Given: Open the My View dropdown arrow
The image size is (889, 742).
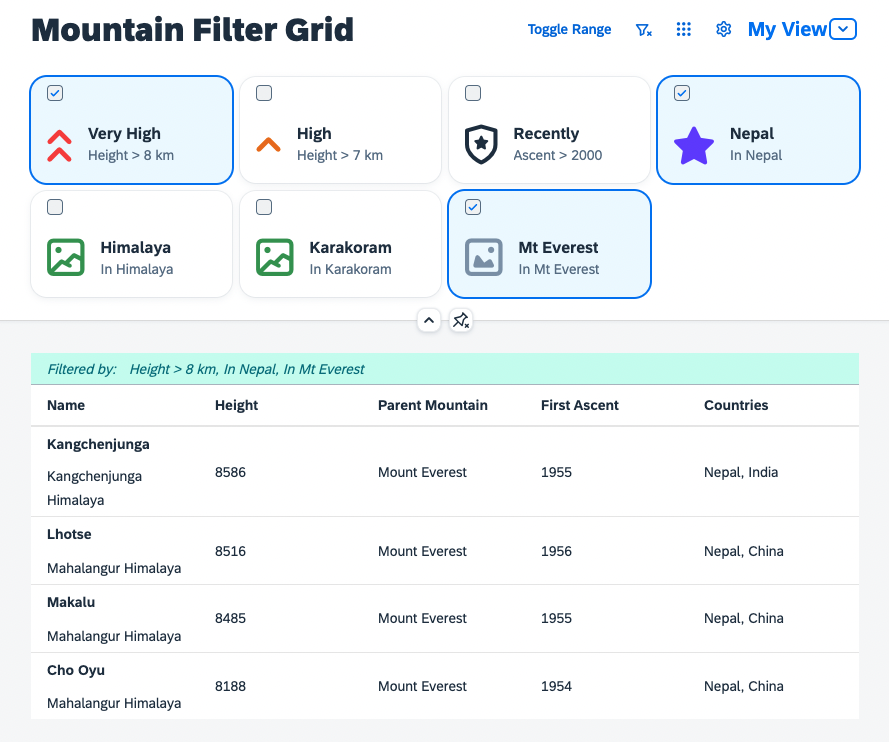Looking at the screenshot, I should point(843,29).
